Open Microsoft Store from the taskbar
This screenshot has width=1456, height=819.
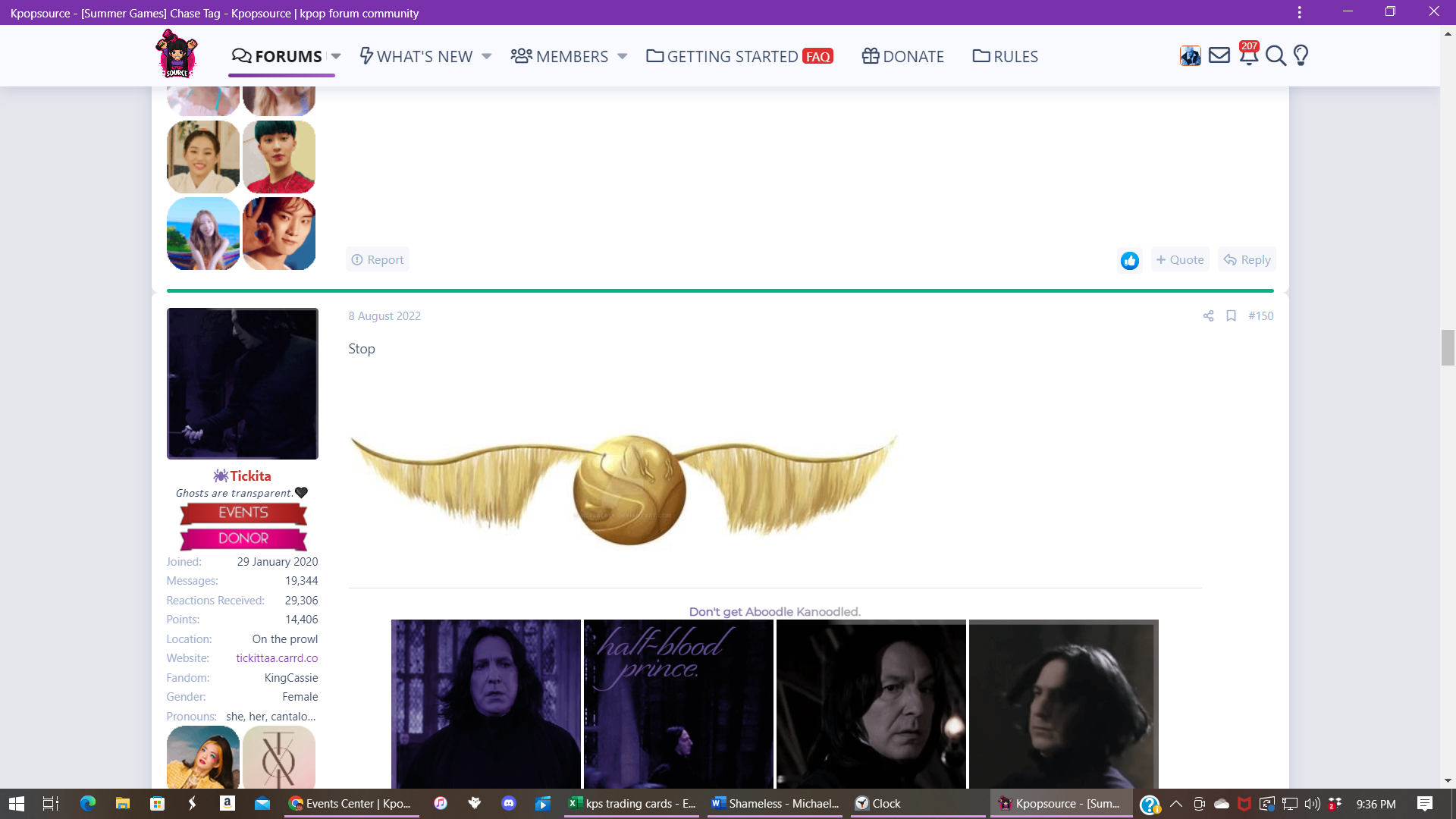(158, 803)
